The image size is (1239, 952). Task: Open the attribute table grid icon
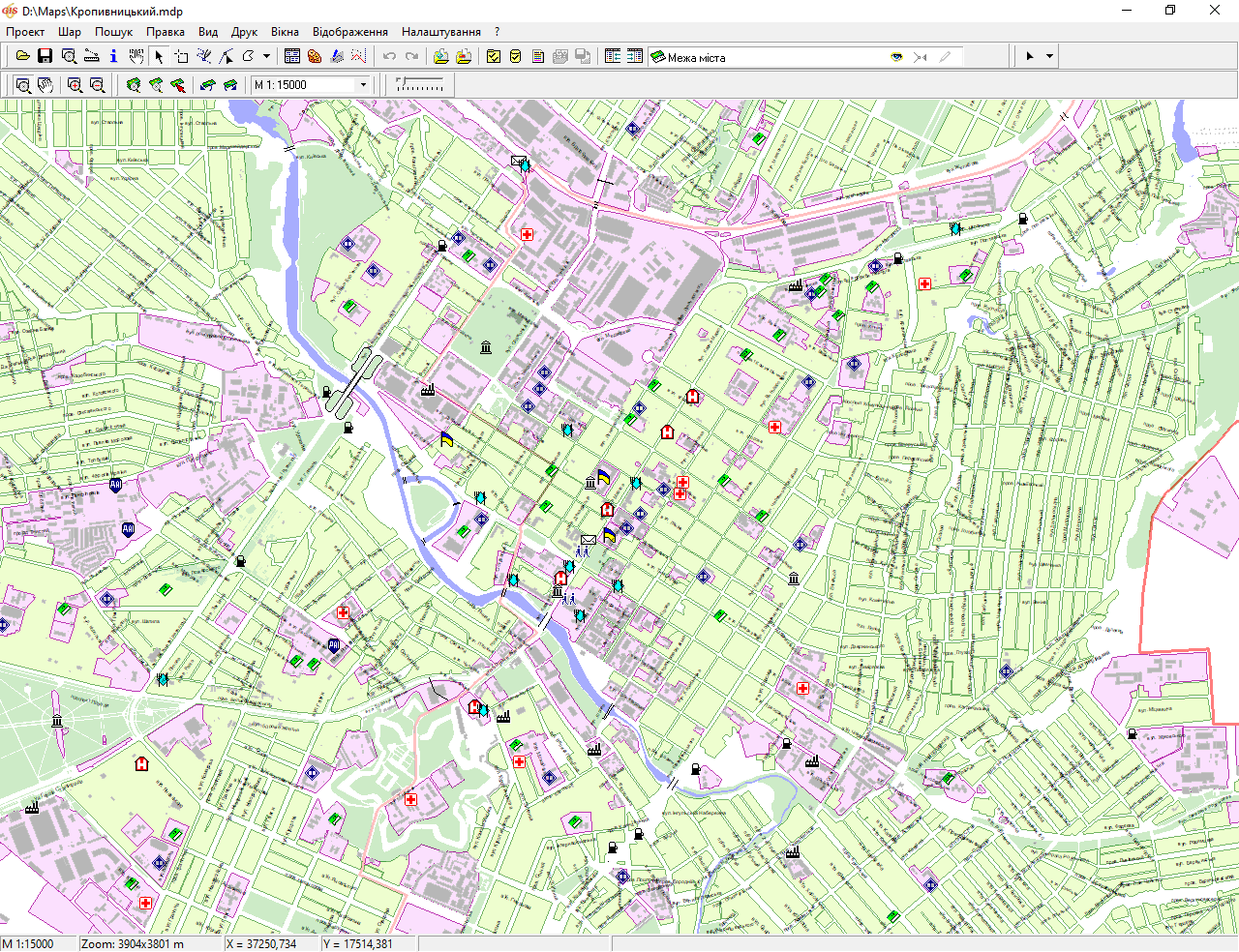pos(291,56)
